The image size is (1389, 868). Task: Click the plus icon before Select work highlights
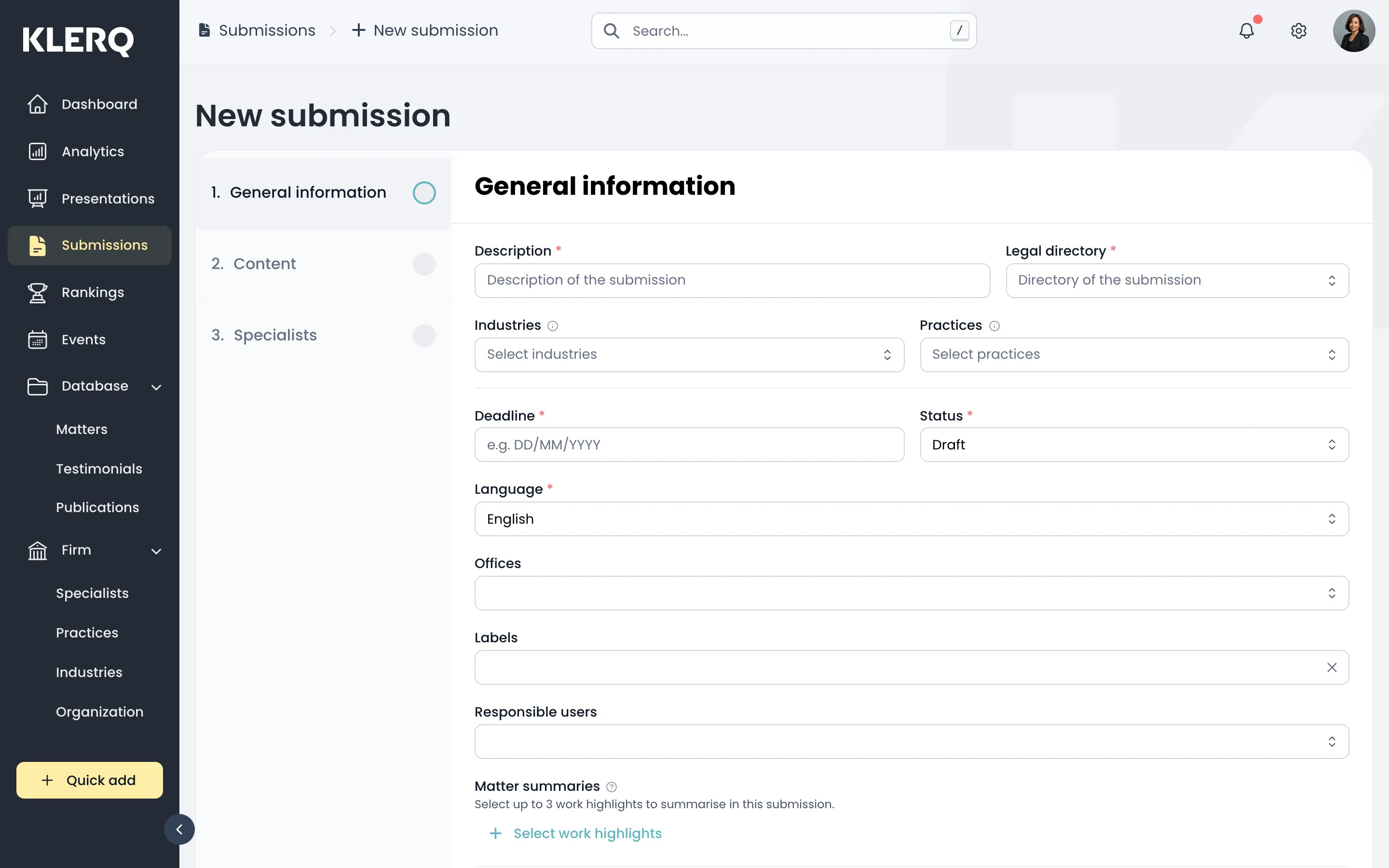click(x=495, y=834)
